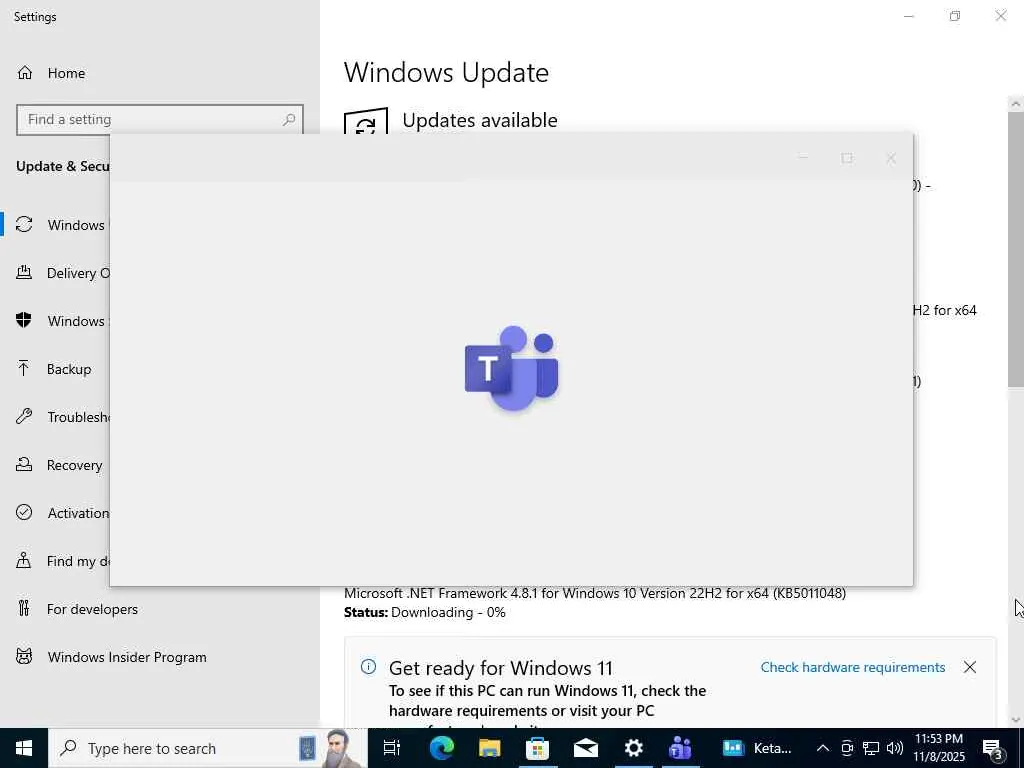1024x768 pixels.
Task: Click the magnifier icon in Find a setting
Action: coord(289,120)
